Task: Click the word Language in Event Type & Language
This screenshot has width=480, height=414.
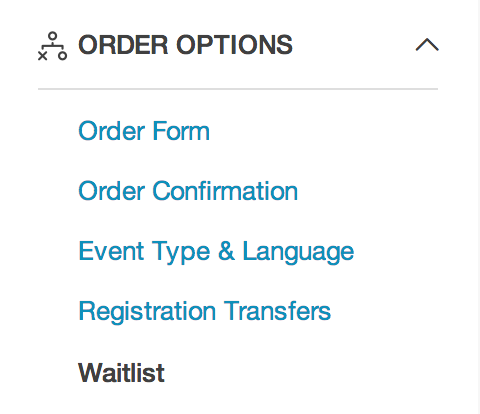Action: pos(298,253)
